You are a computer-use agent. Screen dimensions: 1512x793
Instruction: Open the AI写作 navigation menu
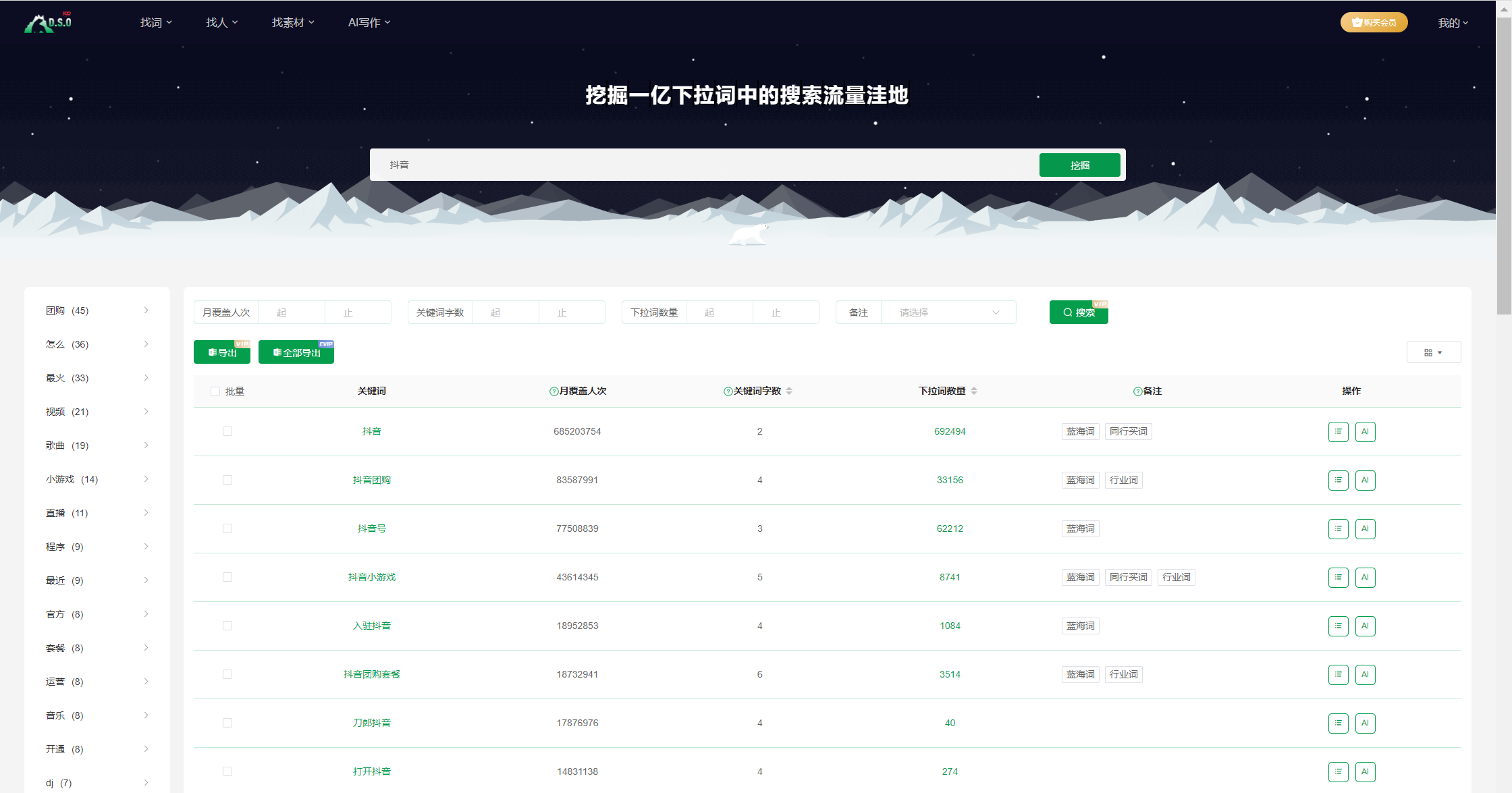tap(369, 22)
